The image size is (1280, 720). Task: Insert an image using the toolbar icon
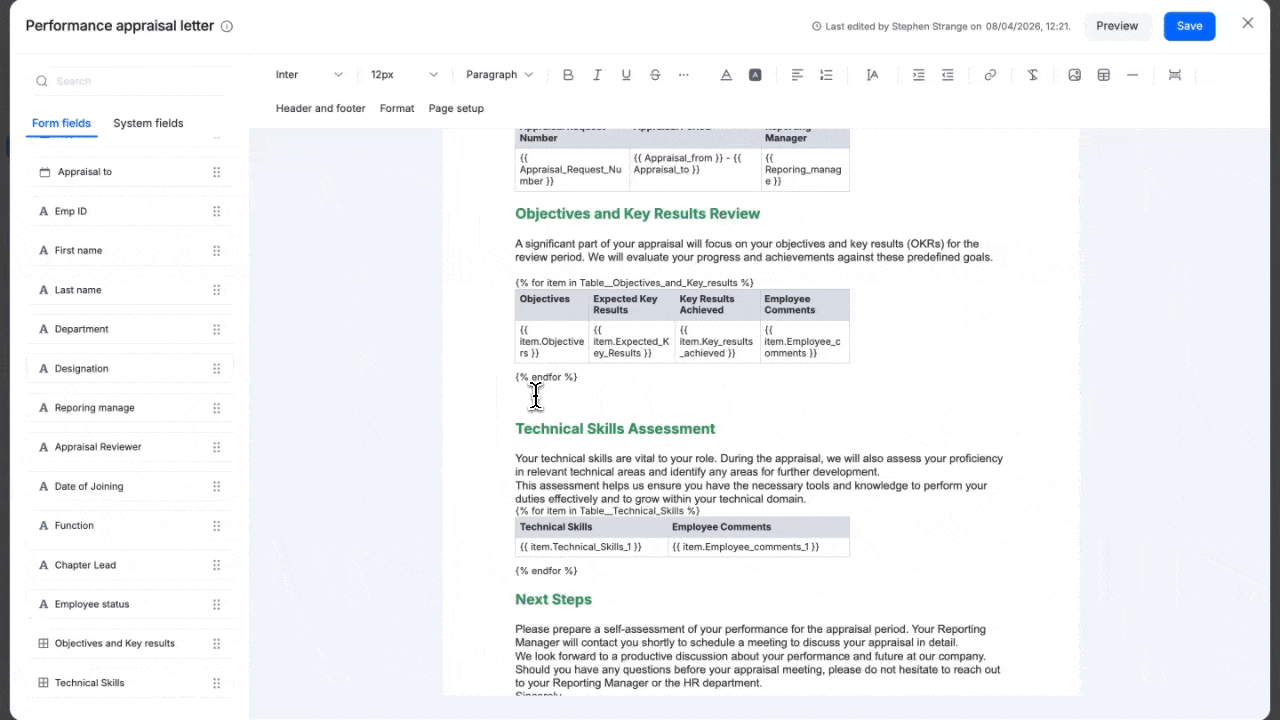point(1075,75)
